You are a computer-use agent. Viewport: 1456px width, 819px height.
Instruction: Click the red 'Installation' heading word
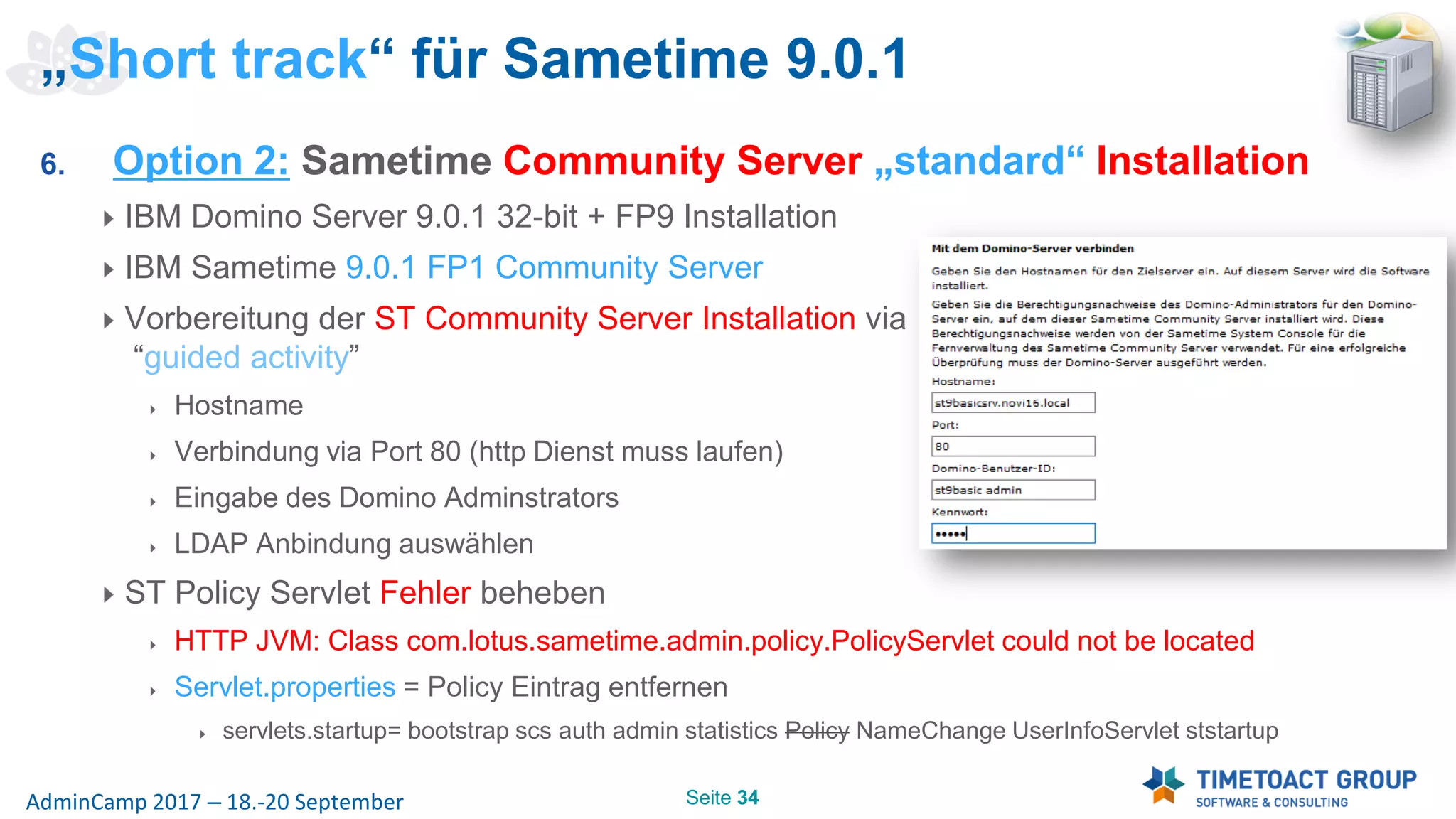click(1202, 161)
